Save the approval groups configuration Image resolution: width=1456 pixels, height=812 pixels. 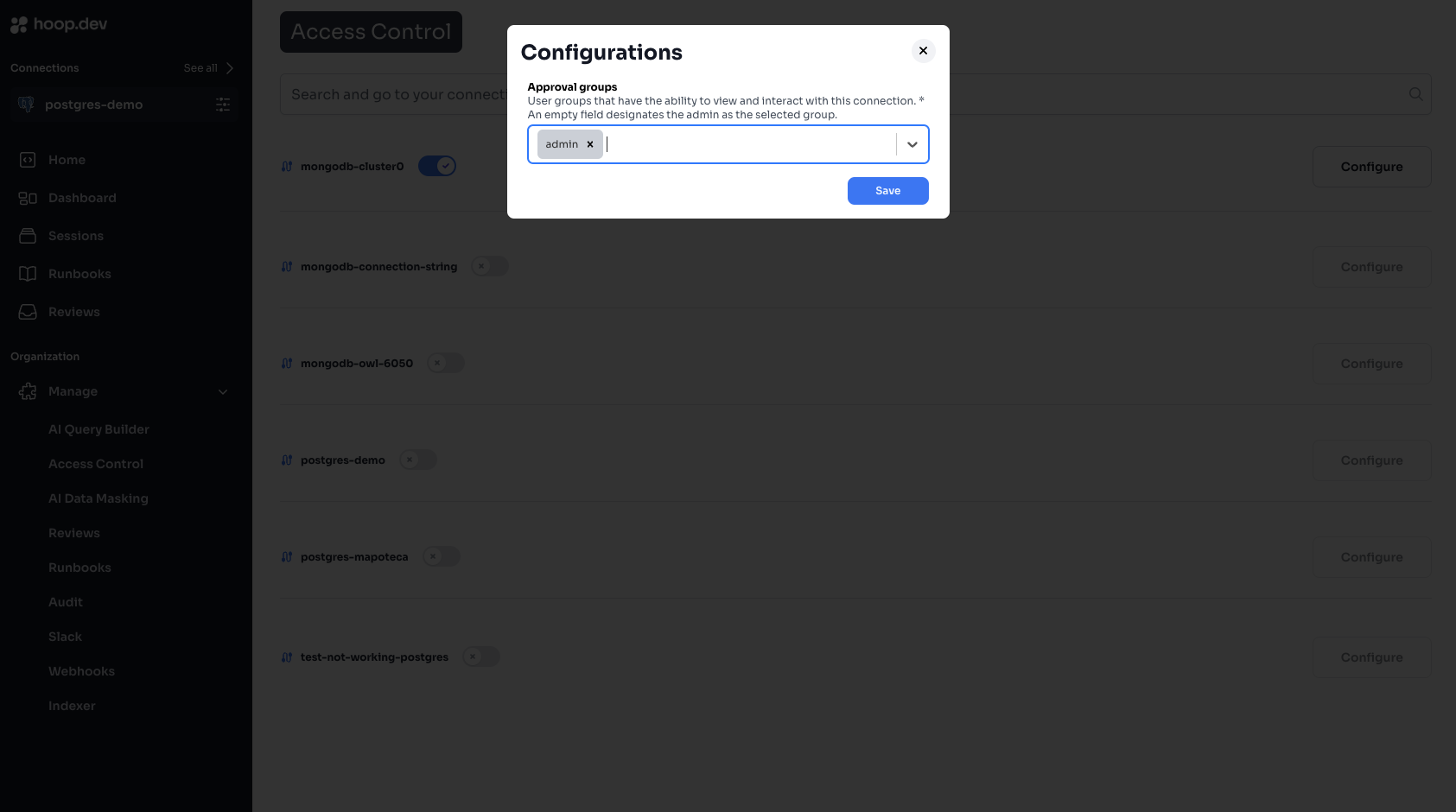pos(887,190)
